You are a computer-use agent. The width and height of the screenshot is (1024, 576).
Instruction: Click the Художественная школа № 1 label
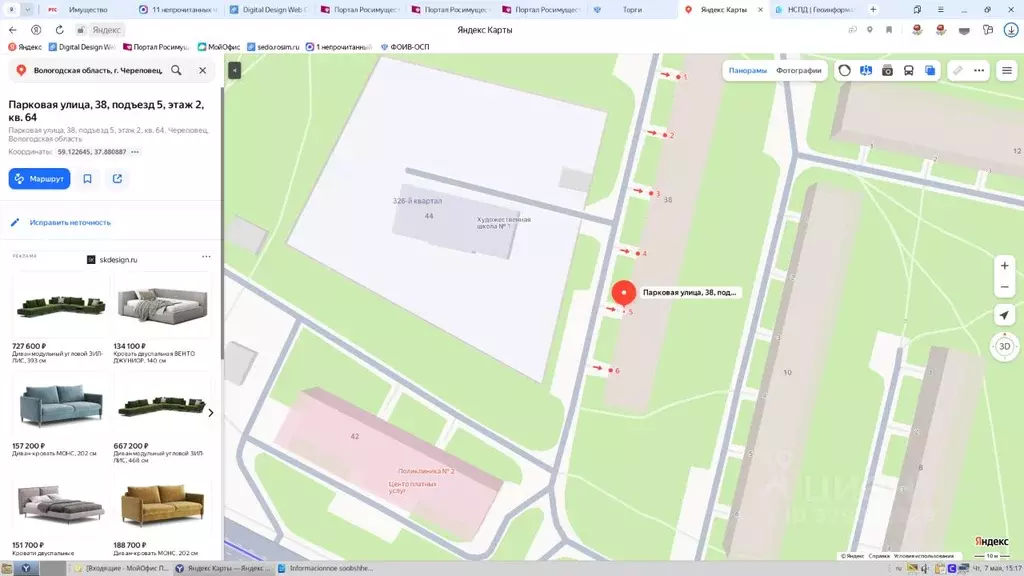click(504, 223)
